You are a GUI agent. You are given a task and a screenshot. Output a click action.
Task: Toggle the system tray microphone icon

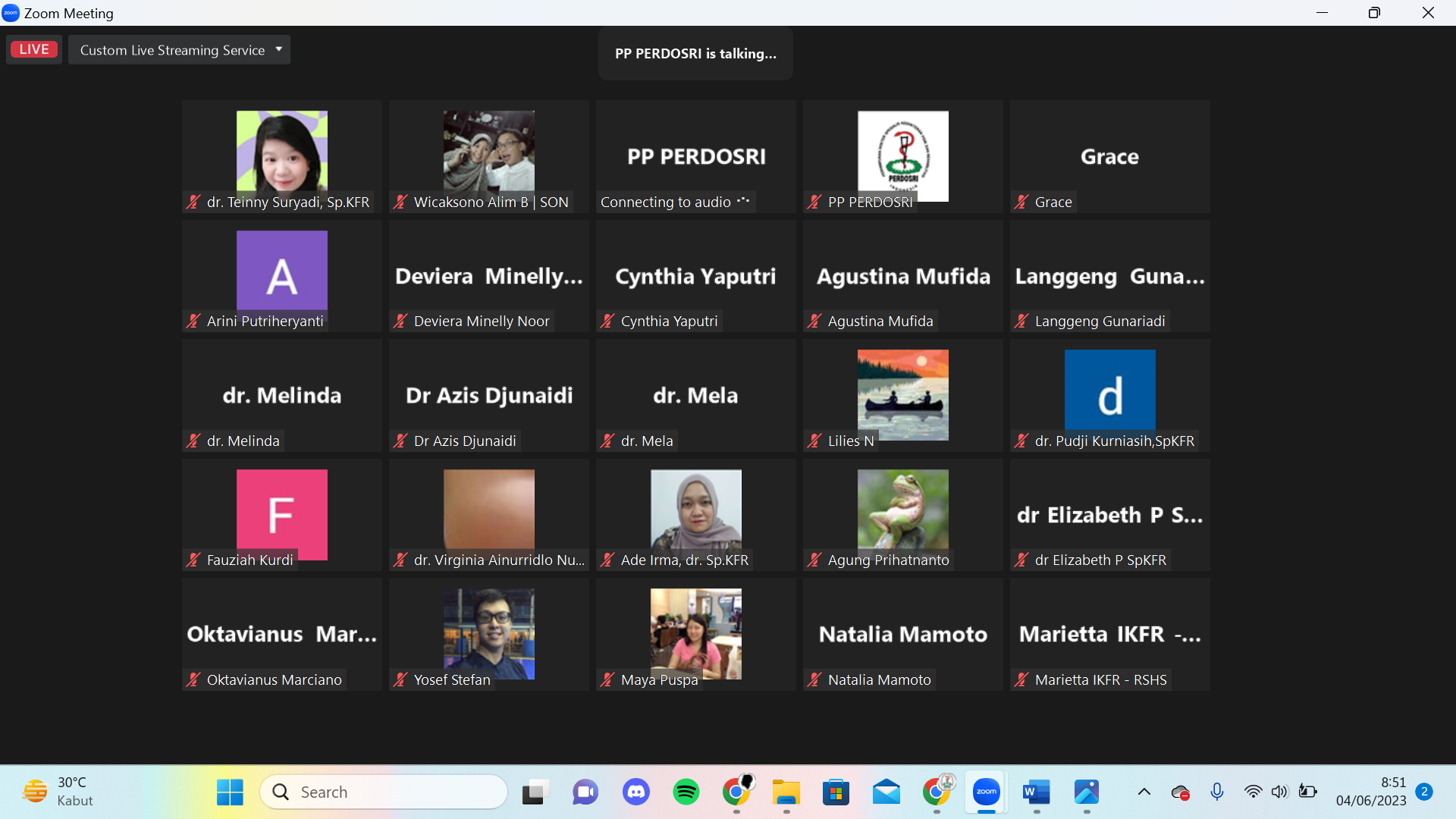[x=1217, y=792]
